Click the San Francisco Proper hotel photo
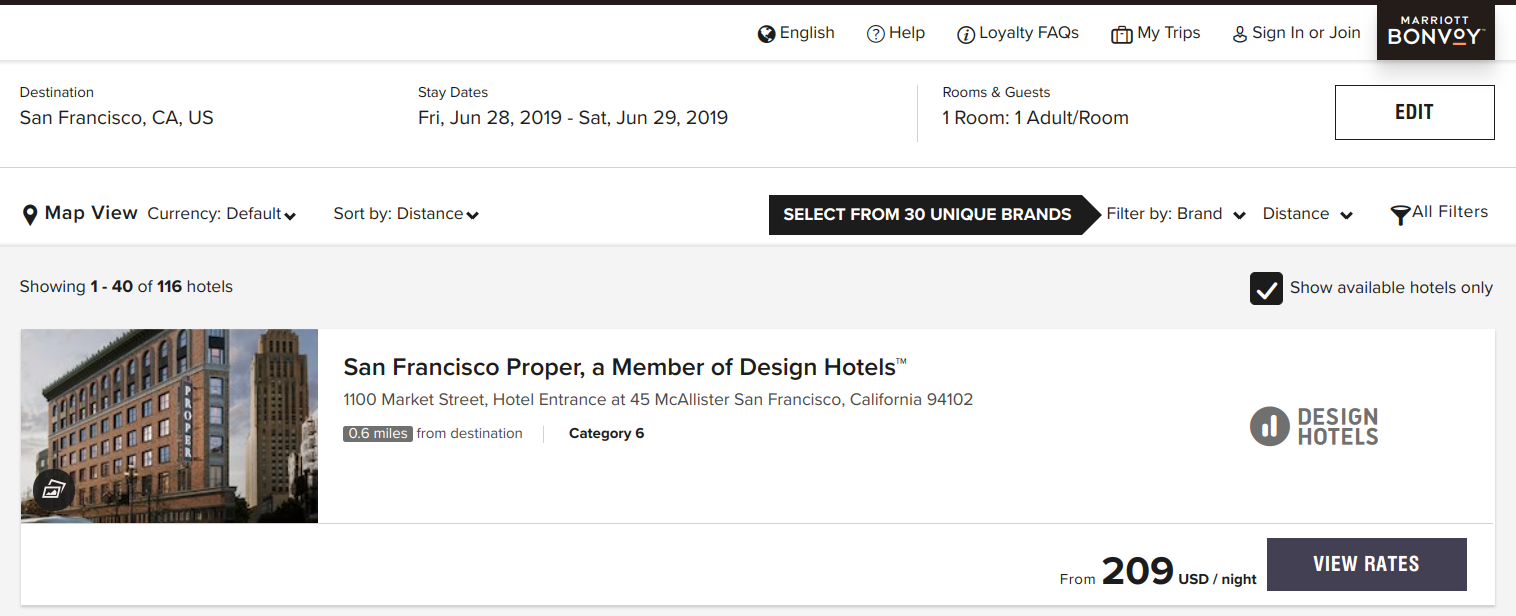1516x616 pixels. (x=169, y=426)
